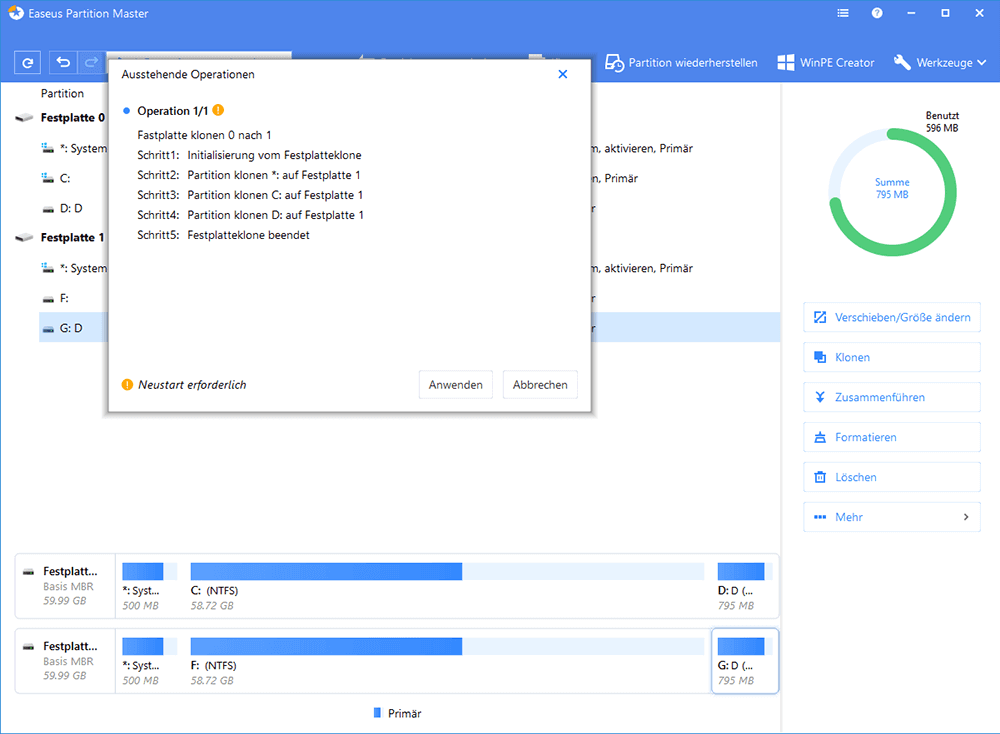This screenshot has width=1000, height=734.
Task: Click the Anwenden button
Action: click(x=455, y=385)
